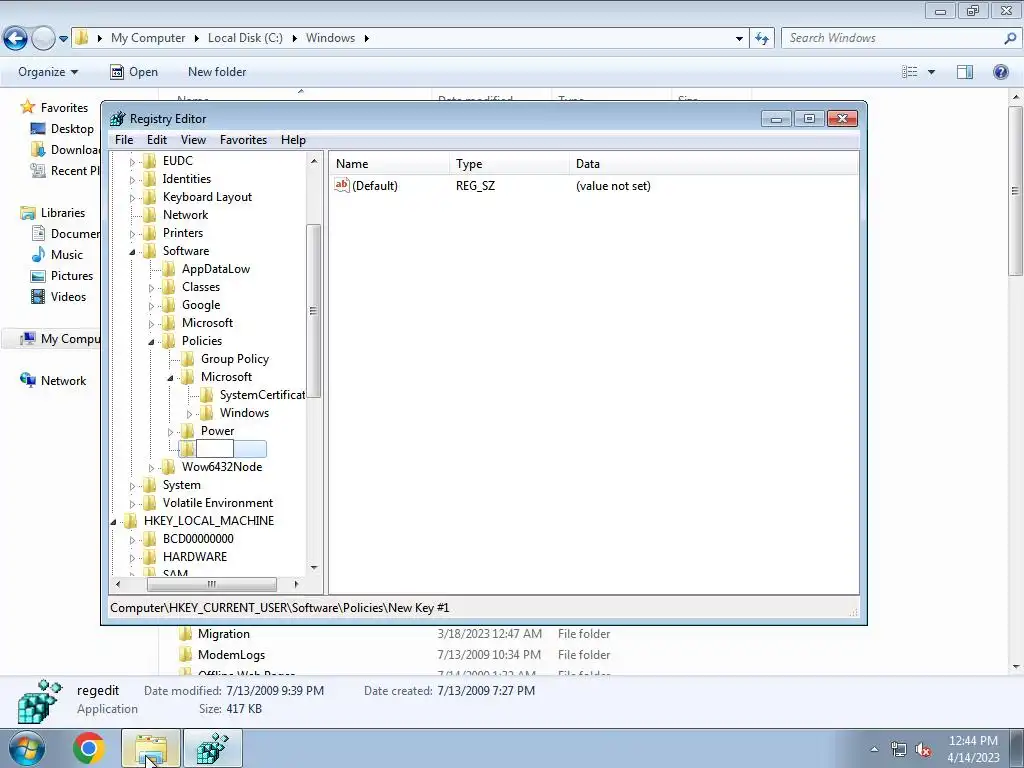Open Google Chrome from the taskbar
This screenshot has height=768, width=1024.
[x=89, y=748]
